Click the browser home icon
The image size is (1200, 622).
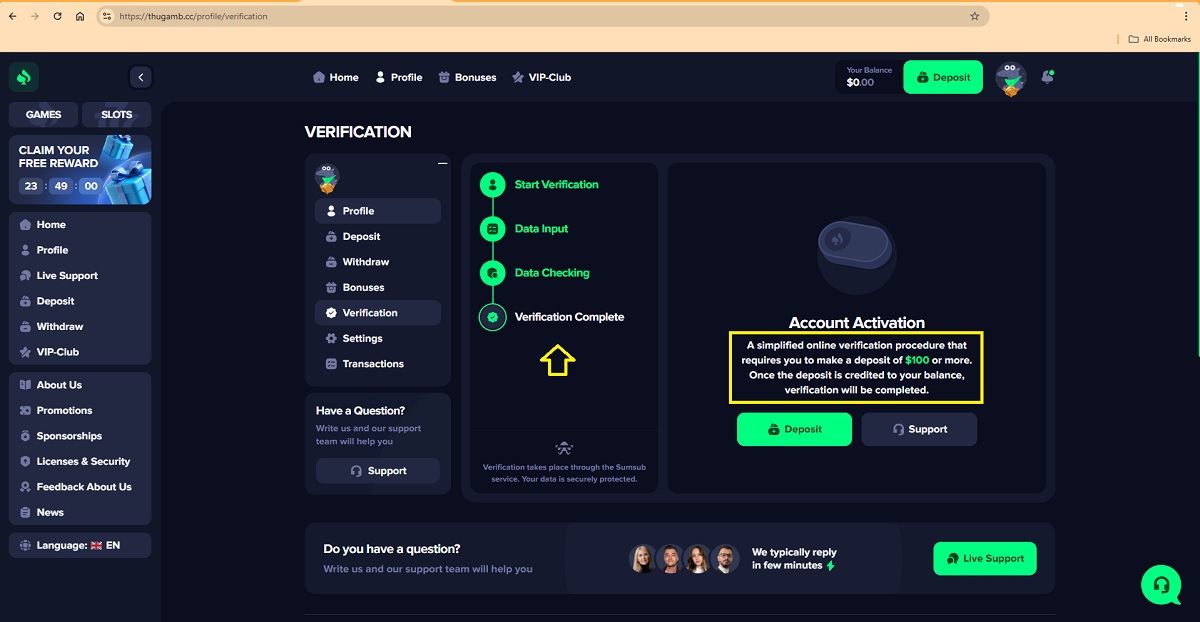tap(80, 16)
